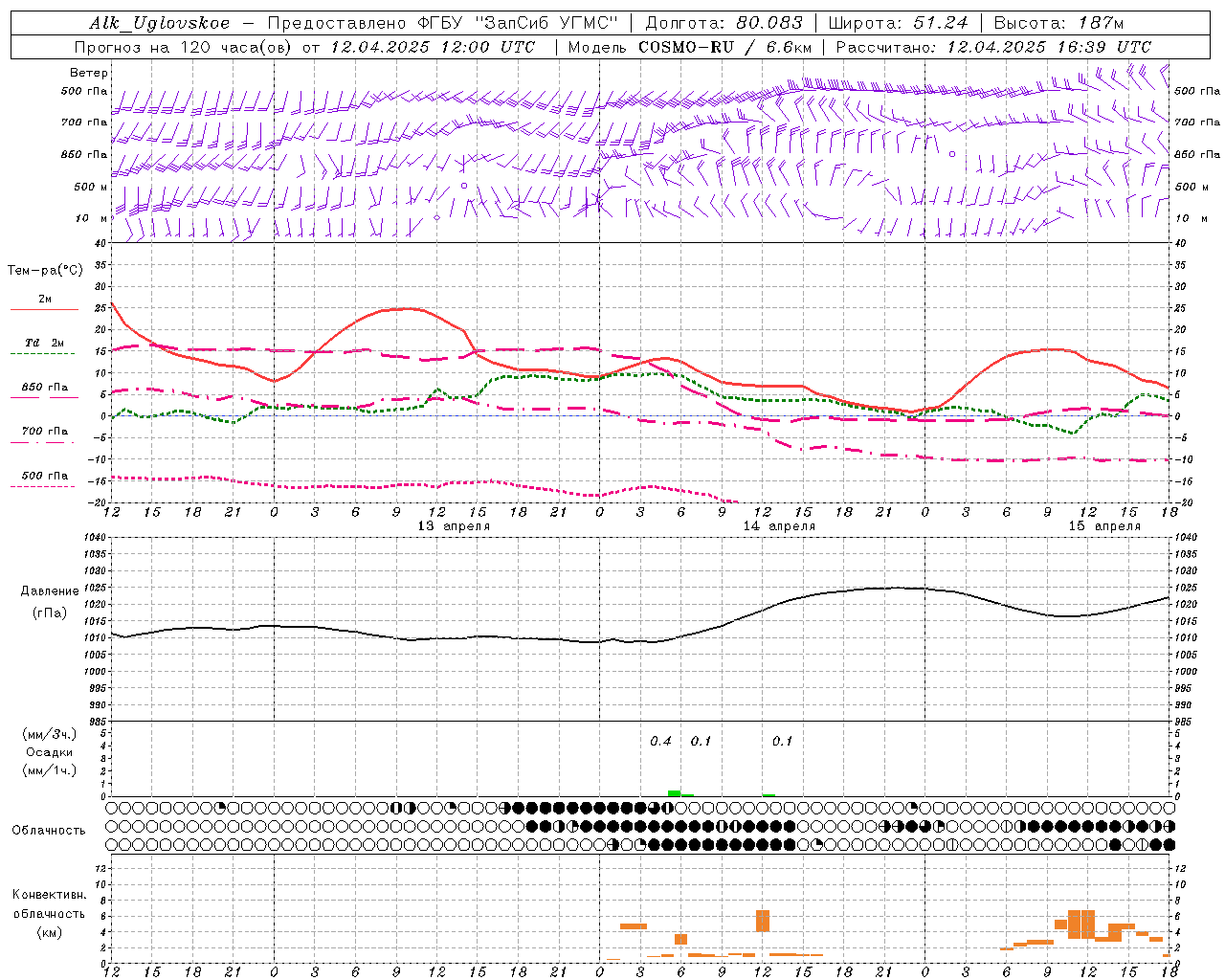Click the 15 апреля date label

(x=1104, y=526)
